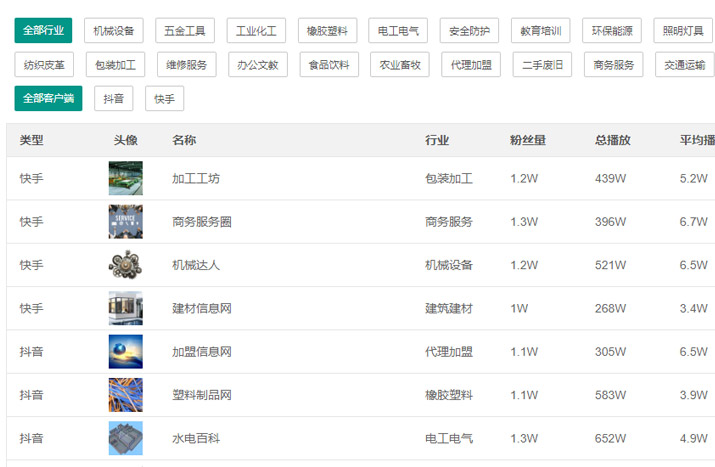The image size is (715, 467).
Task: Open the 加工工坊 avatar thumbnail
Action: coord(125,178)
